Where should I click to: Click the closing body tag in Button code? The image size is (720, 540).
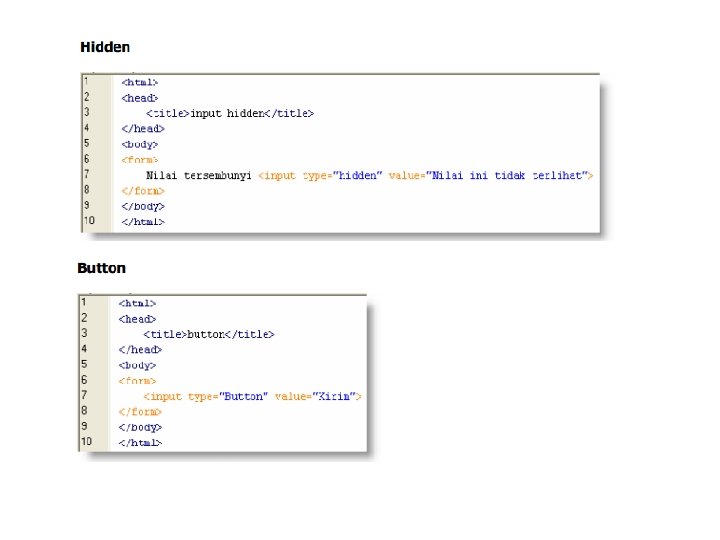[140, 428]
